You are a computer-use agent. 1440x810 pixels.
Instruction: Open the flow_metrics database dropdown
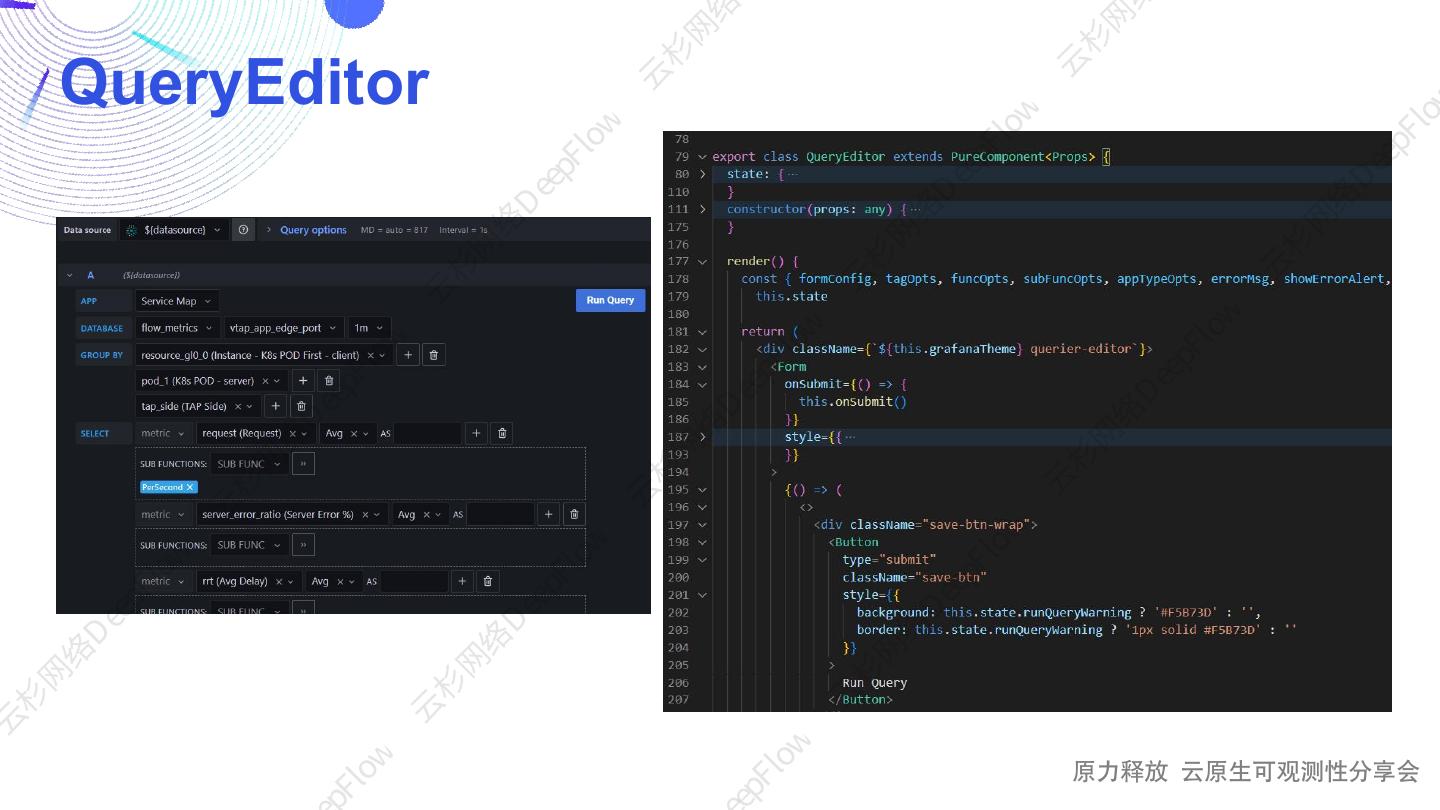177,328
